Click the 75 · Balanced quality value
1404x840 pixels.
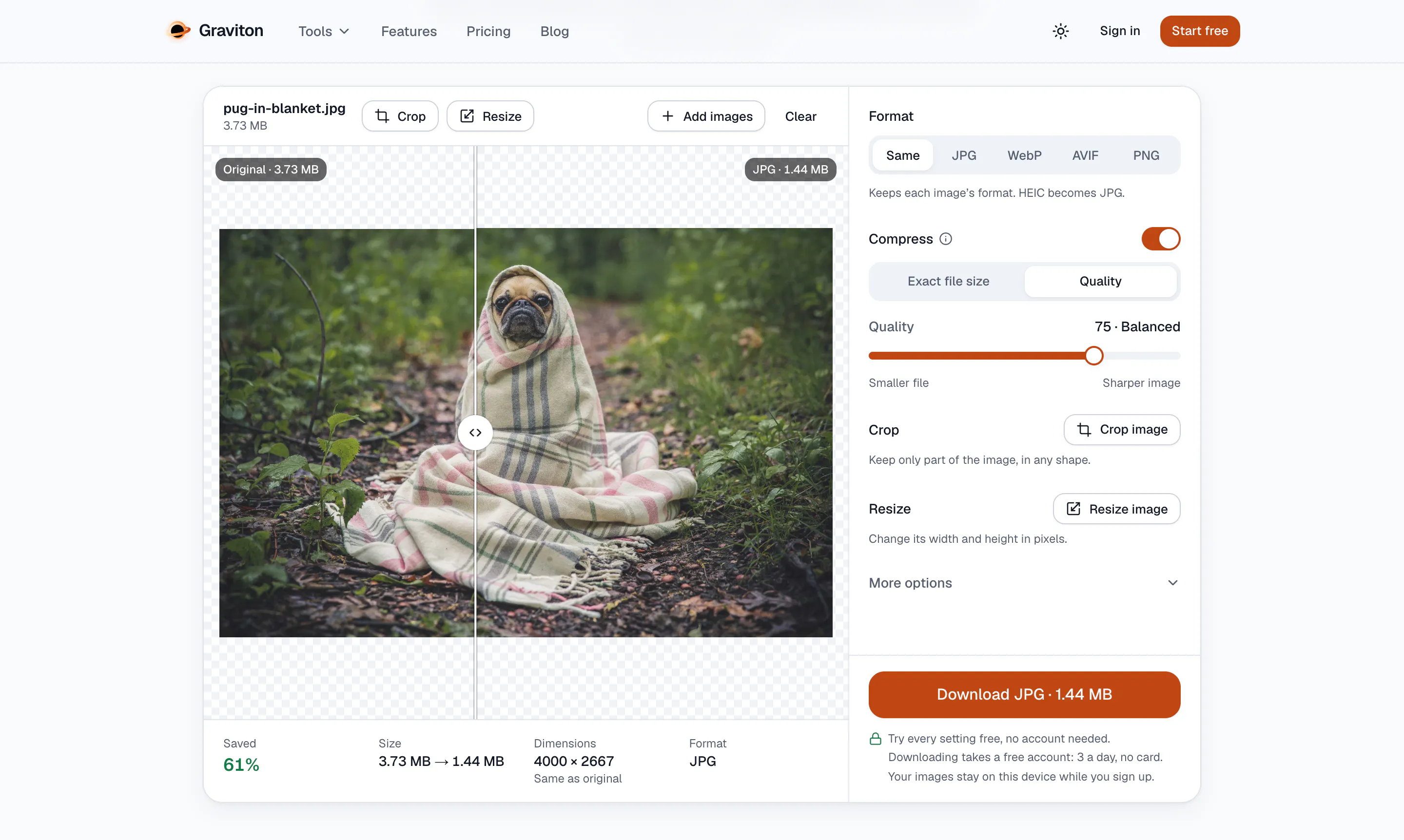click(x=1137, y=326)
